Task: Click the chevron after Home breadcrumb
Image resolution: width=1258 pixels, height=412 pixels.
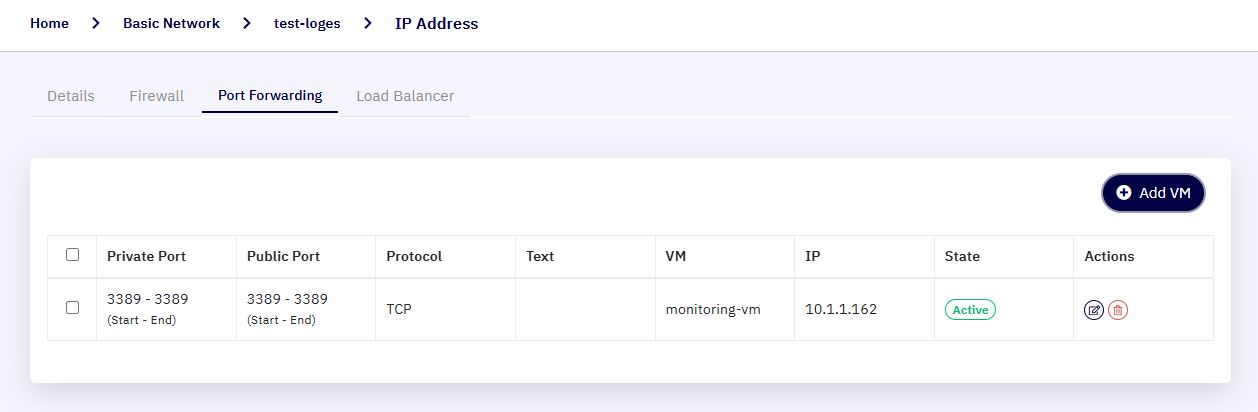Action: click(96, 23)
